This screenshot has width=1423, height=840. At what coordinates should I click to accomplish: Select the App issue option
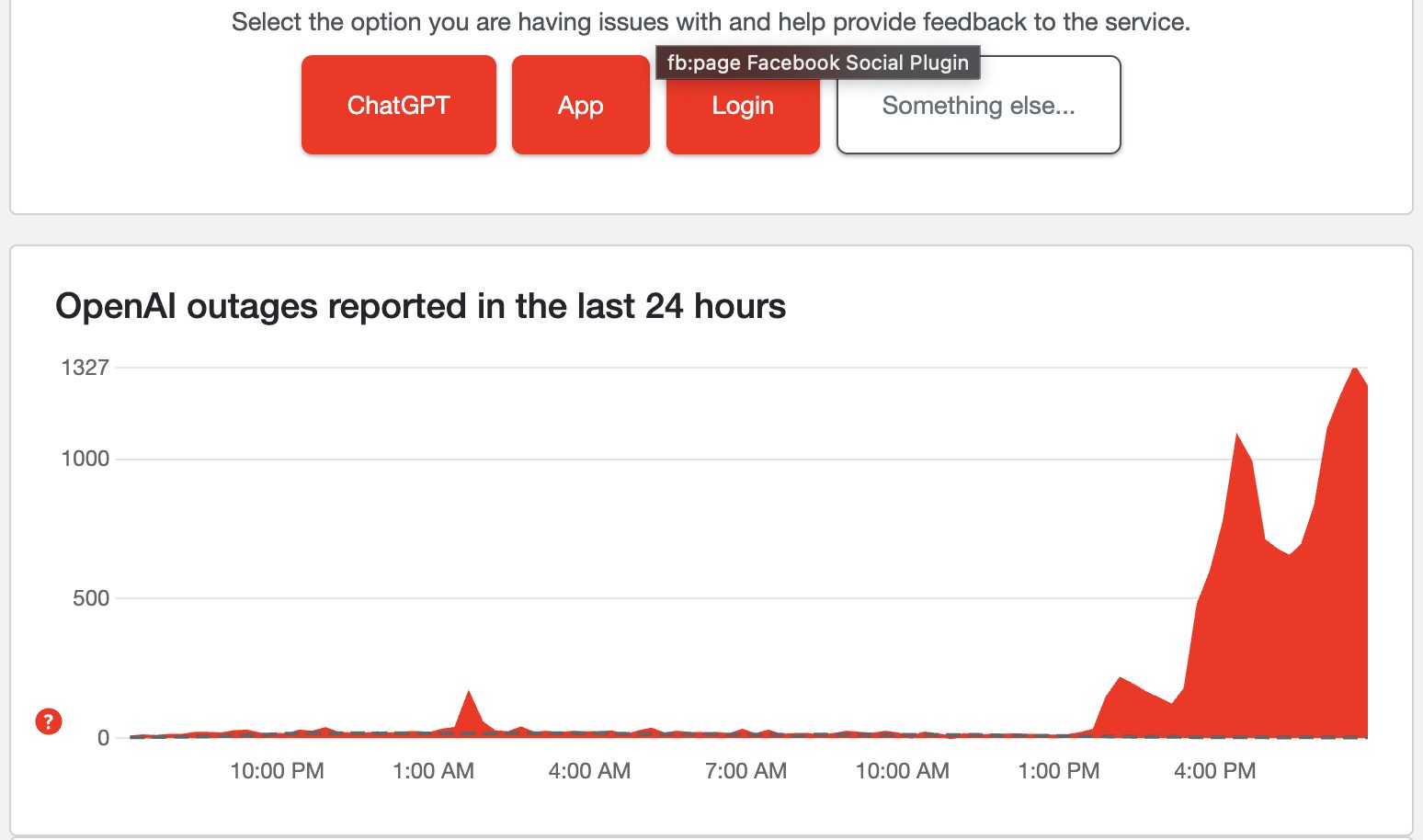click(x=580, y=105)
